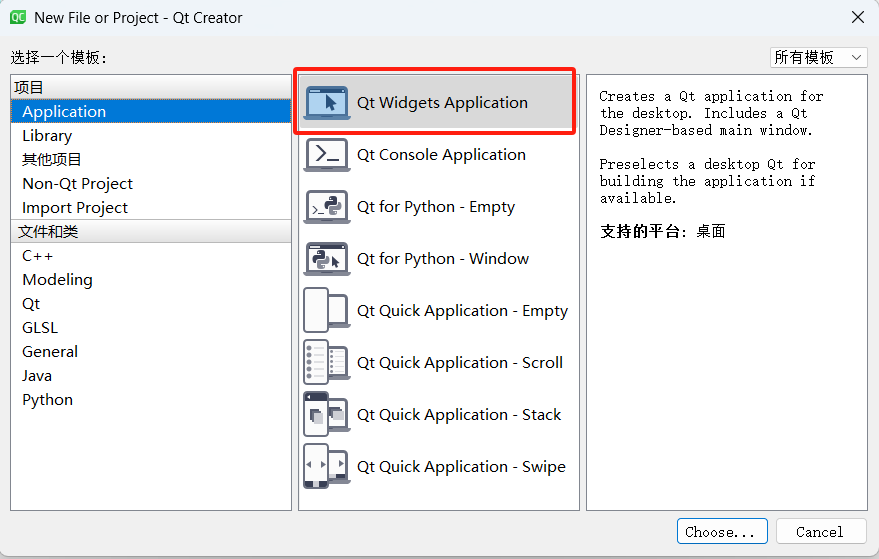The height and width of the screenshot is (559, 879).
Task: Click the 文件和类 section header
Action: [x=151, y=232]
